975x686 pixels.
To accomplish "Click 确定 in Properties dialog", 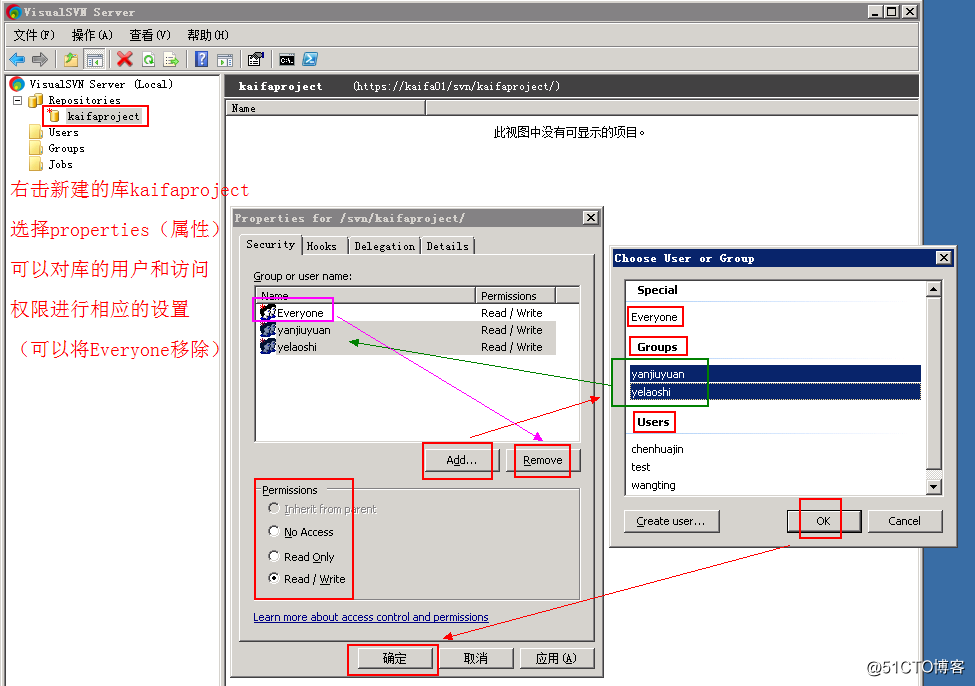I will [394, 658].
